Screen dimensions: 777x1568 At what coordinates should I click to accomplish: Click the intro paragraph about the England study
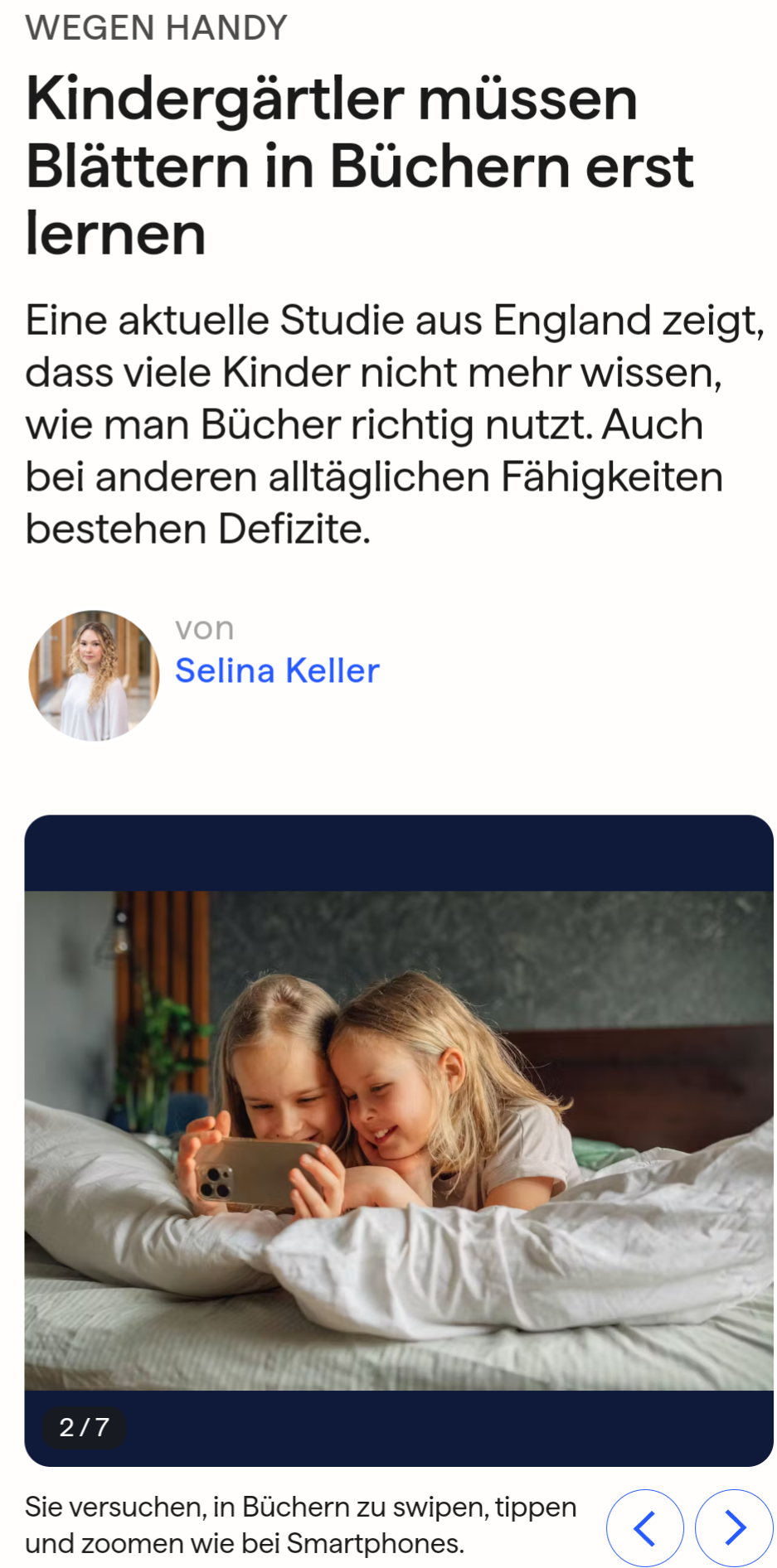coord(395,424)
